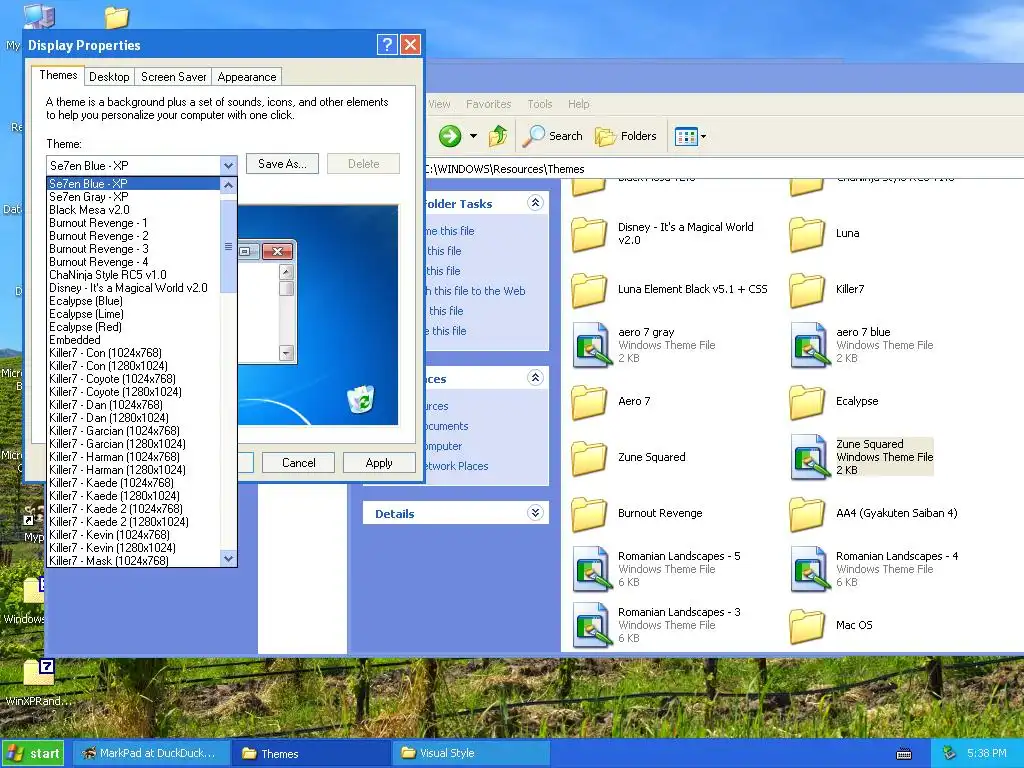This screenshot has height=768, width=1024.
Task: Select the aero 7 gray theme file
Action: click(644, 345)
